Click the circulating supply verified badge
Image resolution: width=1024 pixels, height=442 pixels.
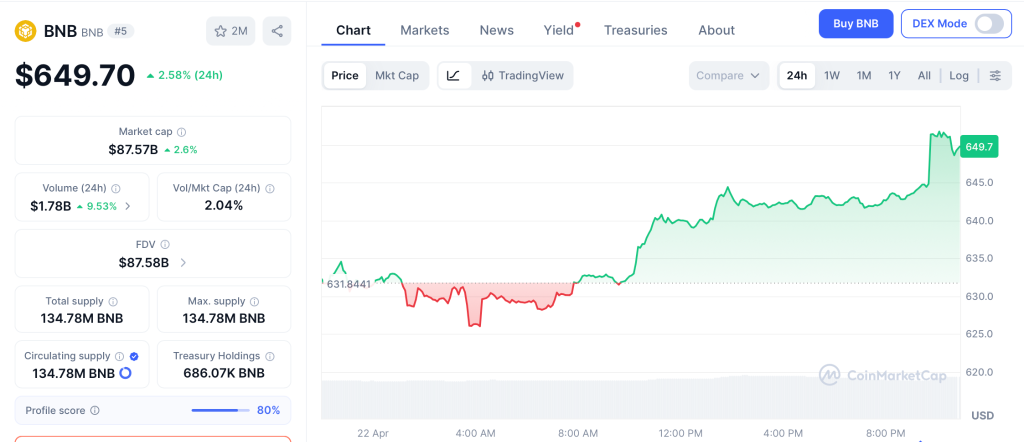(x=134, y=356)
